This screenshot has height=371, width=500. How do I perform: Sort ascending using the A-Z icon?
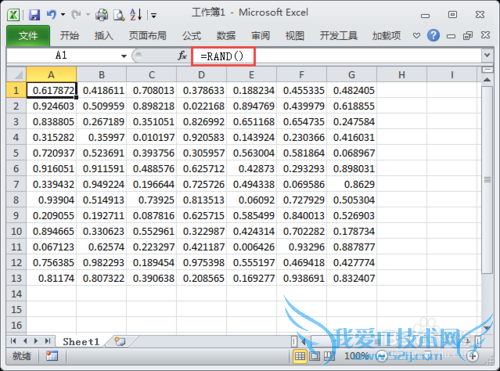click(136, 14)
